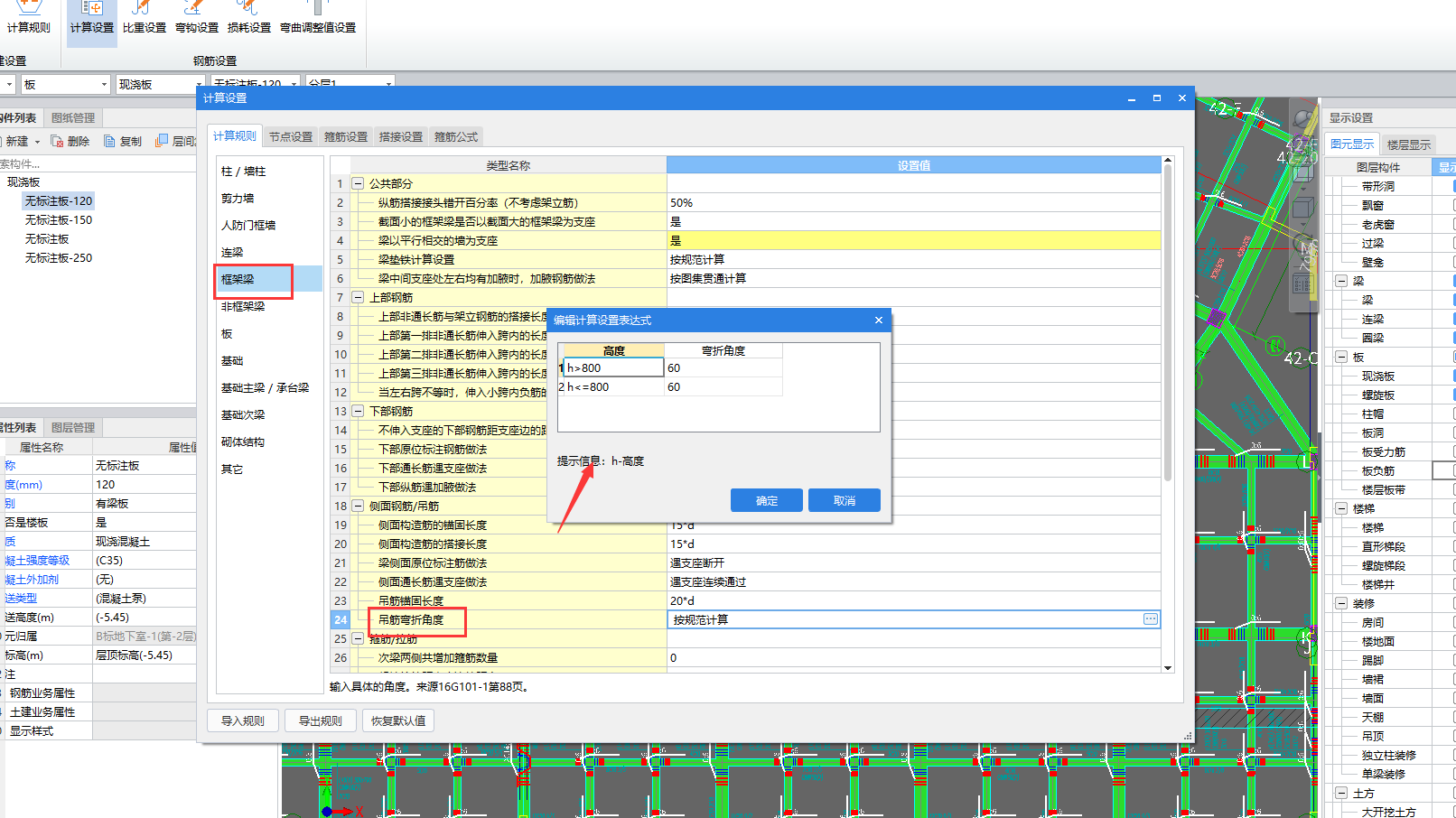Switch to the 节点设置 tab
This screenshot has width=1456, height=818.
[x=291, y=136]
